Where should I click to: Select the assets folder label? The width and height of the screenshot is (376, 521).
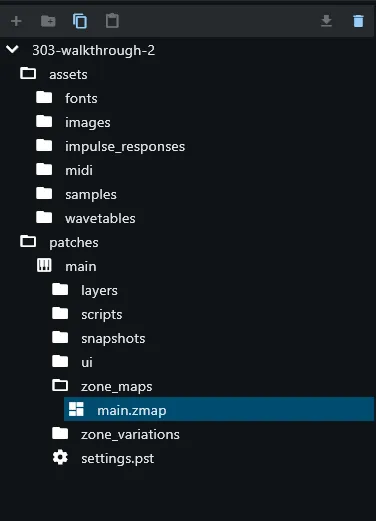[x=68, y=75]
